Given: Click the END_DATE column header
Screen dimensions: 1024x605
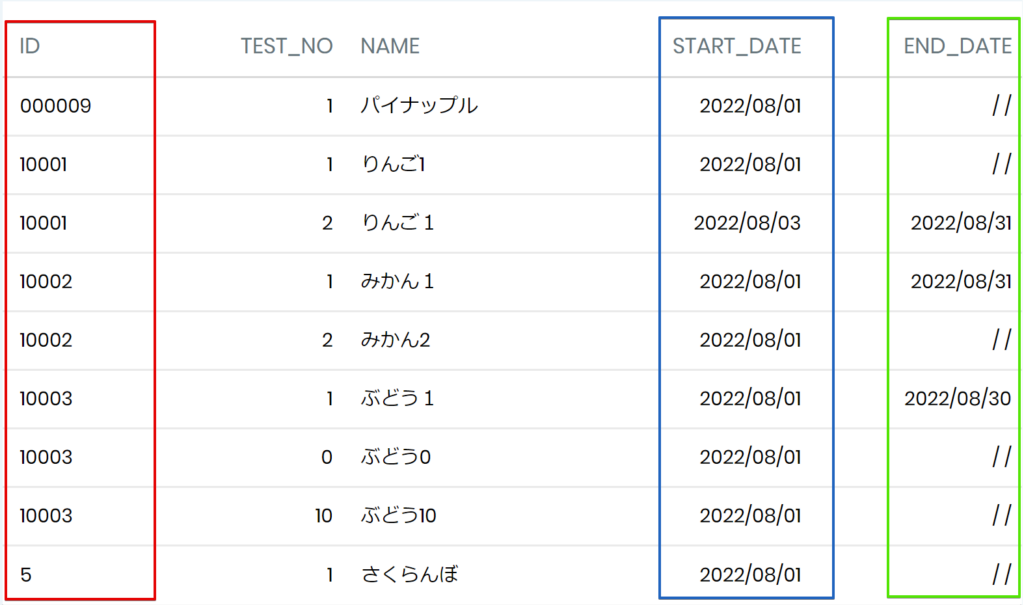Looking at the screenshot, I should tap(957, 46).
